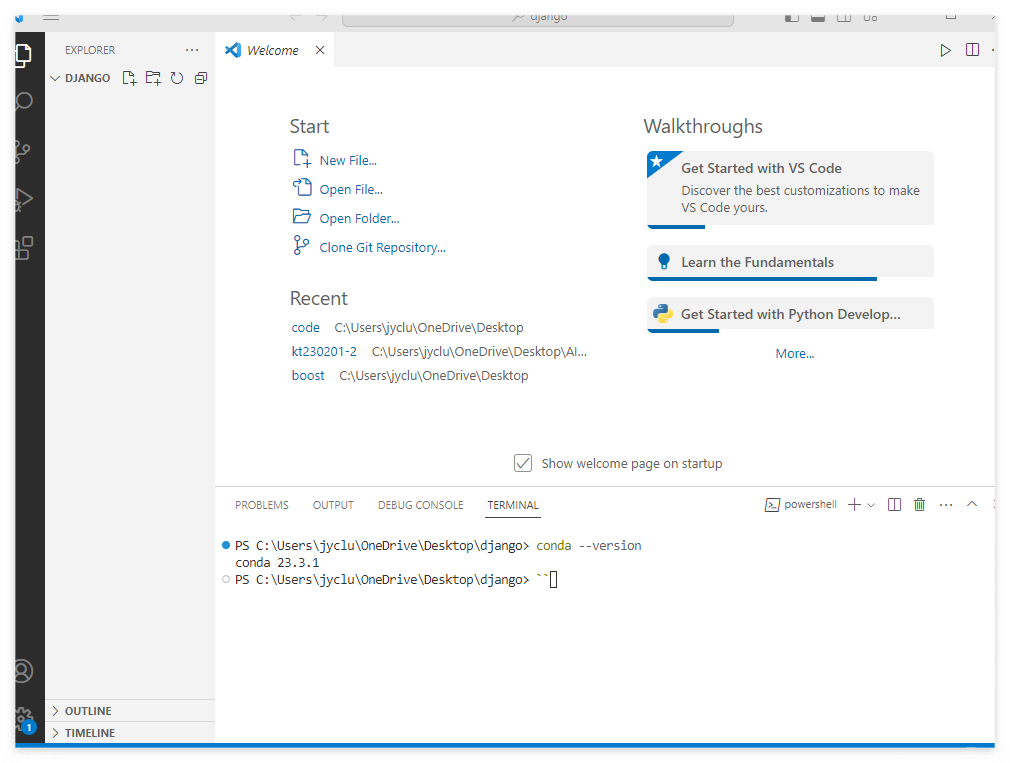Select the Welcome editor tab
Screen dimensions: 1010x763
point(273,50)
